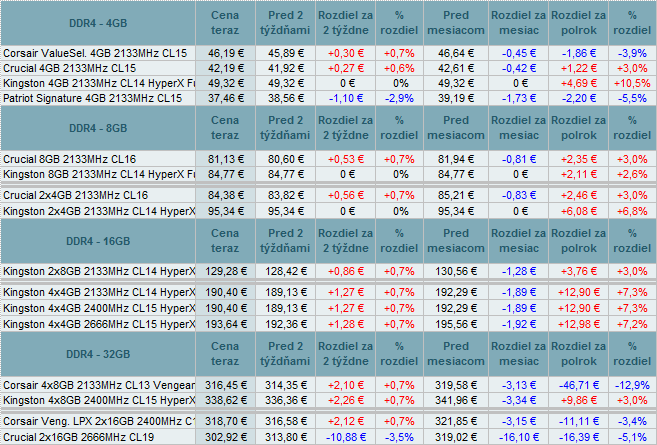Select the half-year value "+4,69 €"
657x445 pixels.
point(579,83)
